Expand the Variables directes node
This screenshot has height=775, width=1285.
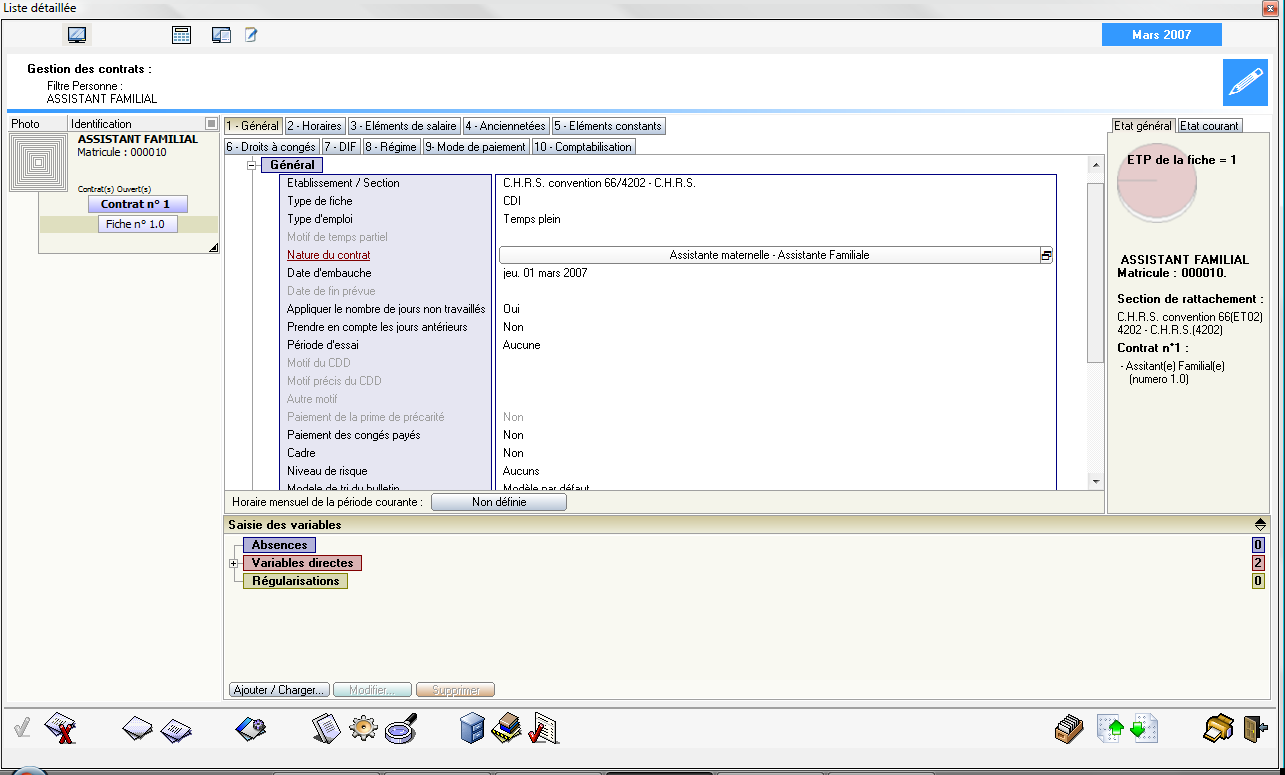(234, 563)
